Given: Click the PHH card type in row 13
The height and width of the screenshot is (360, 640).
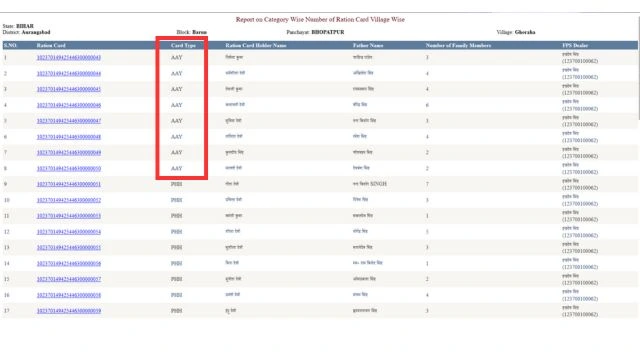Looking at the screenshot, I should point(176,247).
